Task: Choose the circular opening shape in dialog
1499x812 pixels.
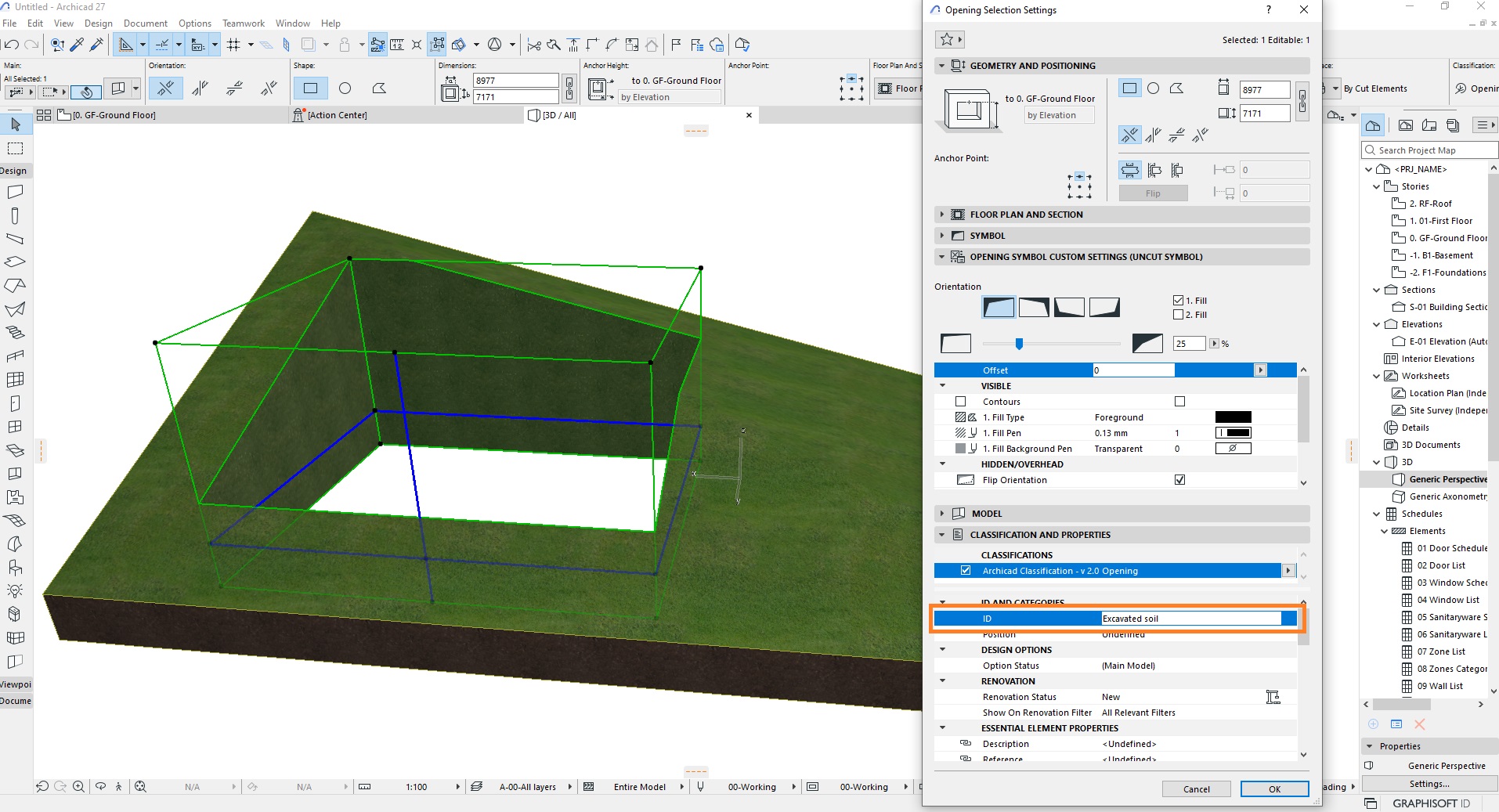Action: click(1153, 88)
